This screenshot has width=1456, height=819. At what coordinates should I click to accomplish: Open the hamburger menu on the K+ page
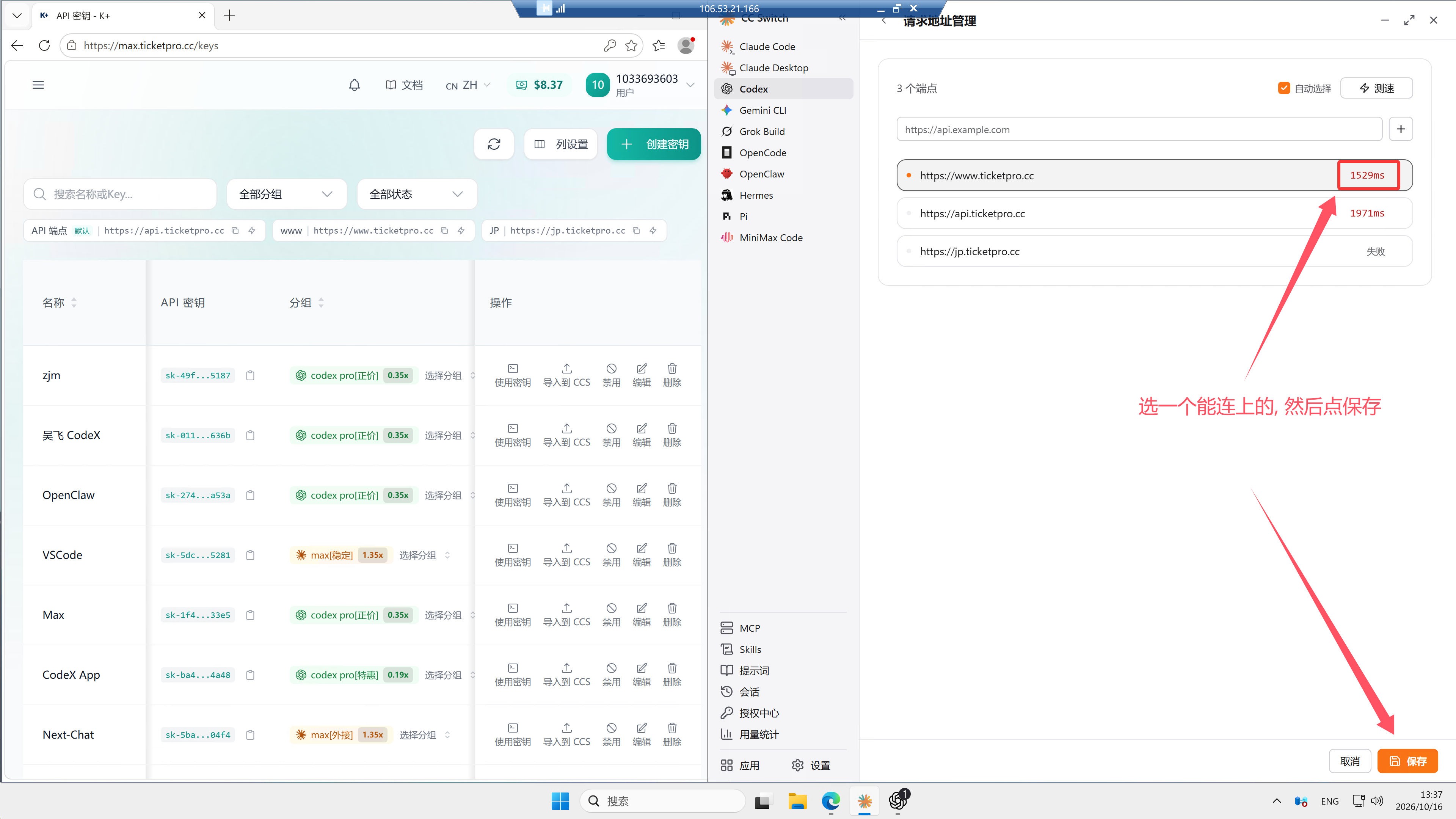pos(38,85)
